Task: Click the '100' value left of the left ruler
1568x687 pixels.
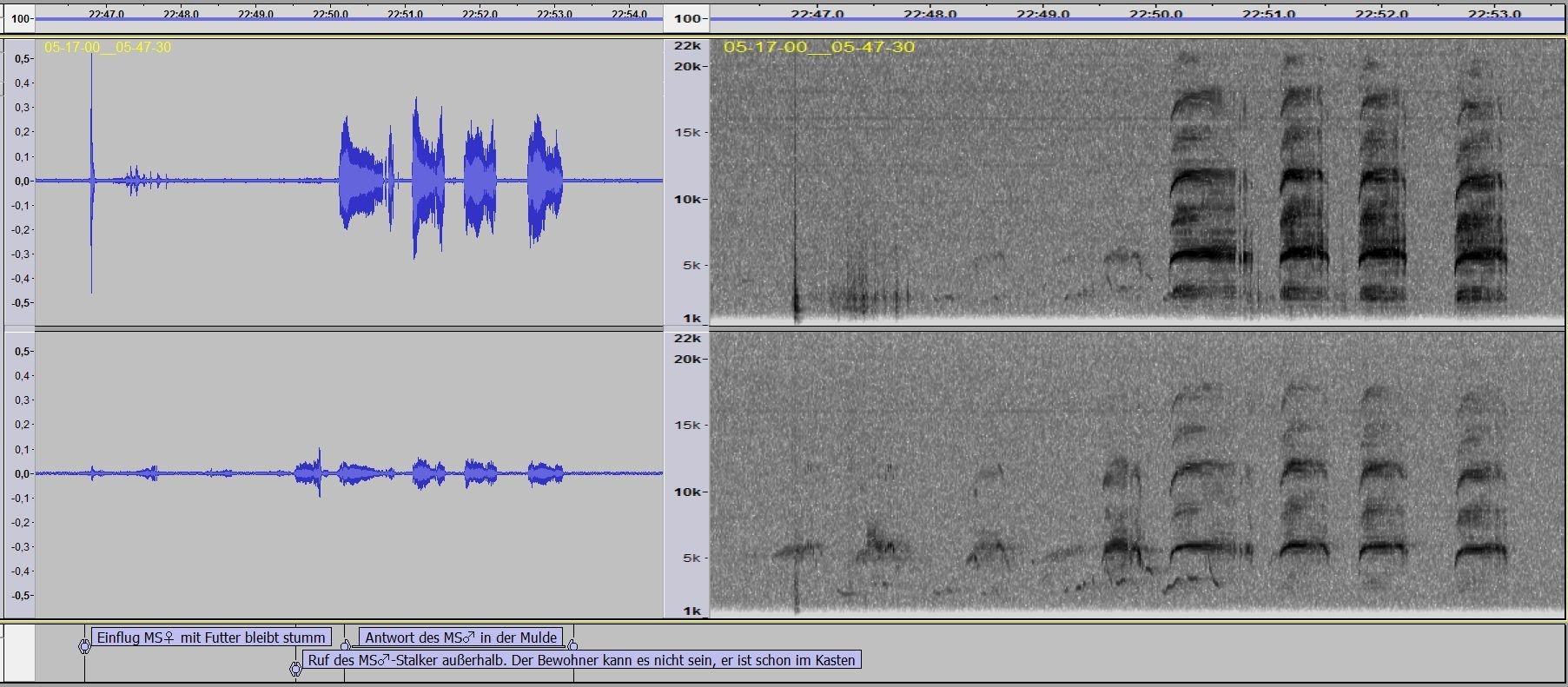Action: pos(21,18)
